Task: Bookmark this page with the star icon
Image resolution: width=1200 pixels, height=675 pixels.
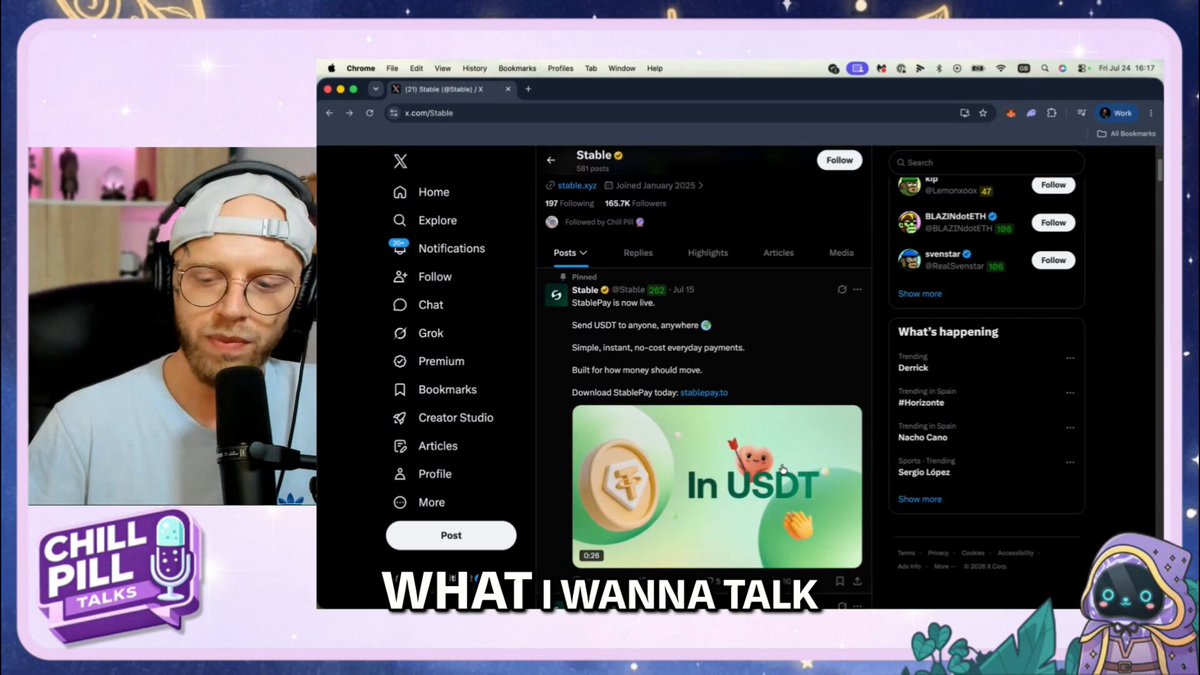Action: [983, 113]
